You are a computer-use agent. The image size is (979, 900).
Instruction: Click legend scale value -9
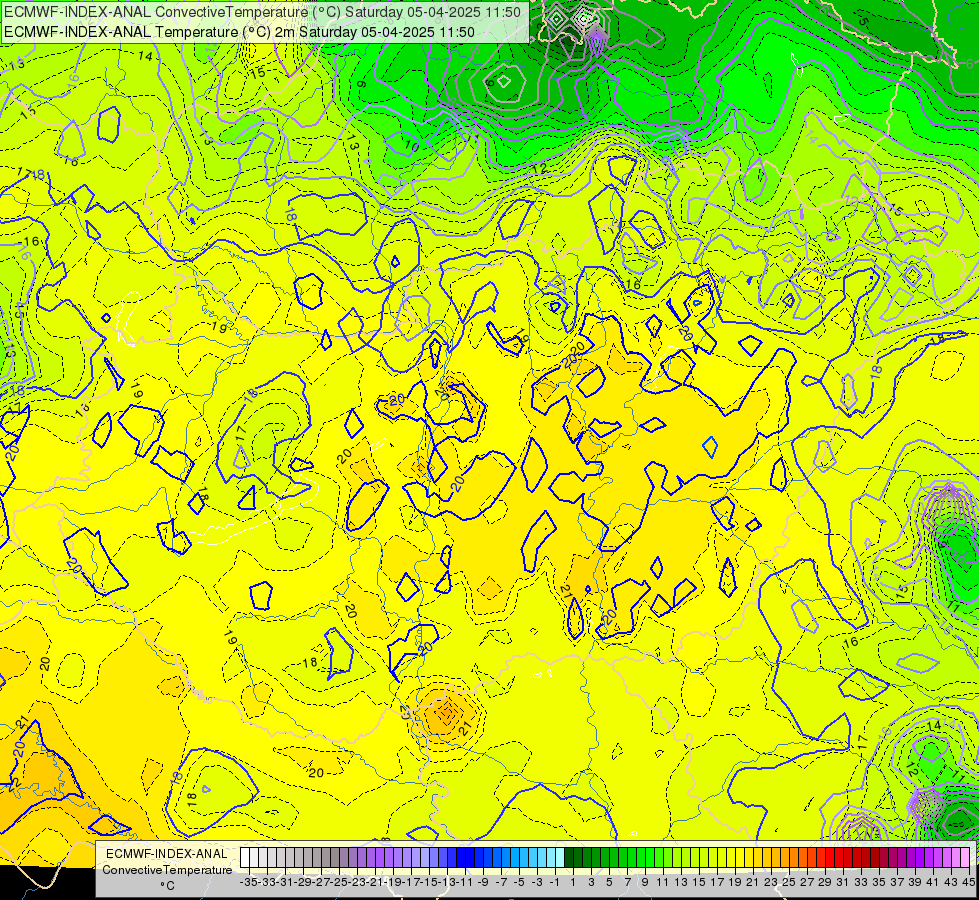click(x=483, y=882)
